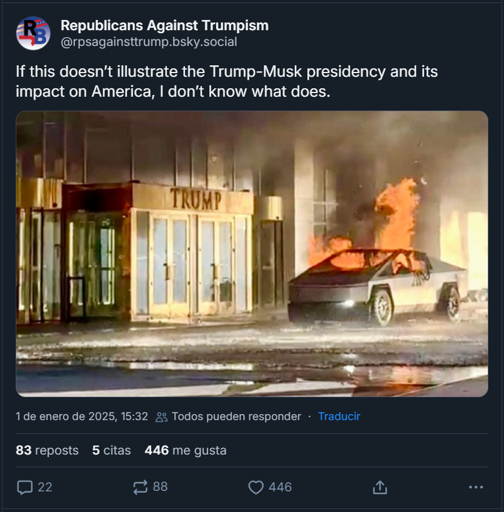
Task: Click the people icon beside reply settings
Action: pos(162,417)
